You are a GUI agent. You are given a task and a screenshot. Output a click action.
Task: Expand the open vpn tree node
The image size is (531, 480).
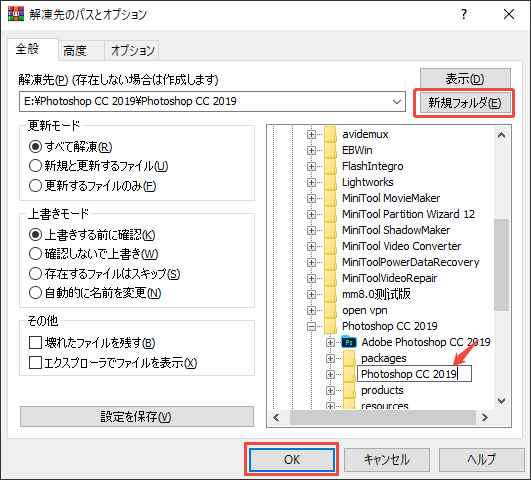click(x=311, y=310)
